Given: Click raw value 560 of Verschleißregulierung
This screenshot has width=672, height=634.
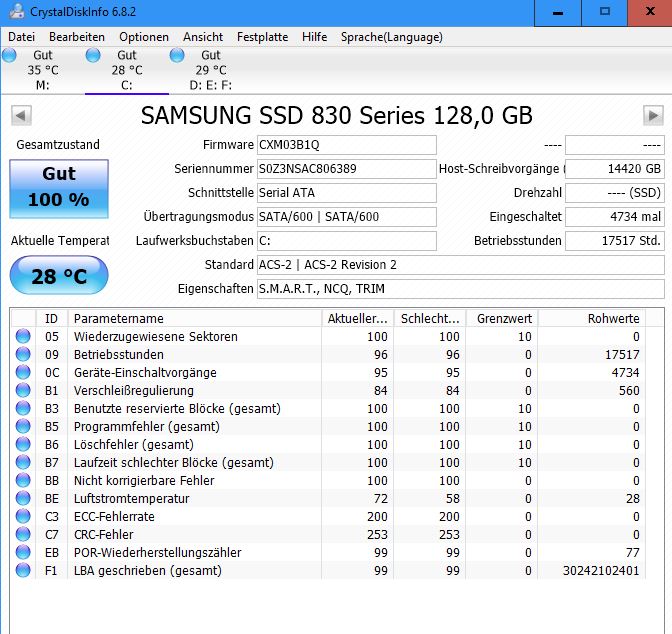Looking at the screenshot, I should click(x=629, y=391).
